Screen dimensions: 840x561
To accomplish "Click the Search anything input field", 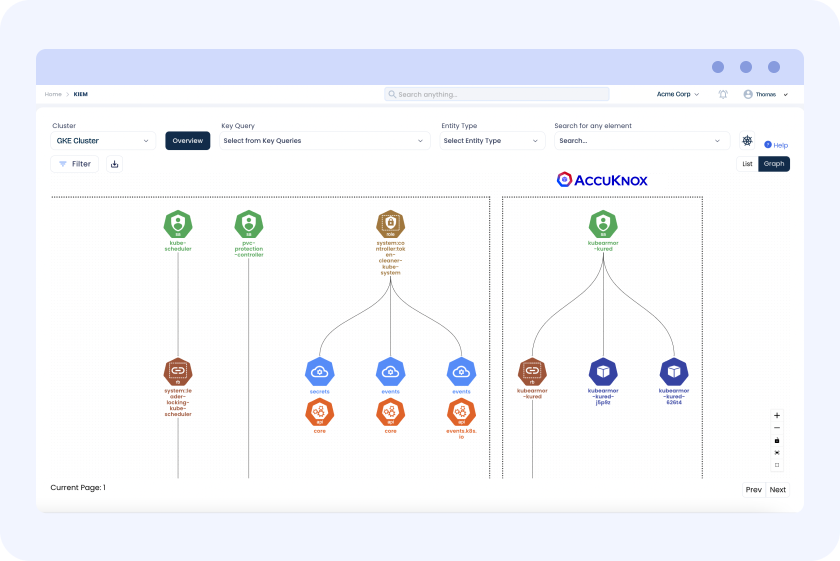I will 497,94.
